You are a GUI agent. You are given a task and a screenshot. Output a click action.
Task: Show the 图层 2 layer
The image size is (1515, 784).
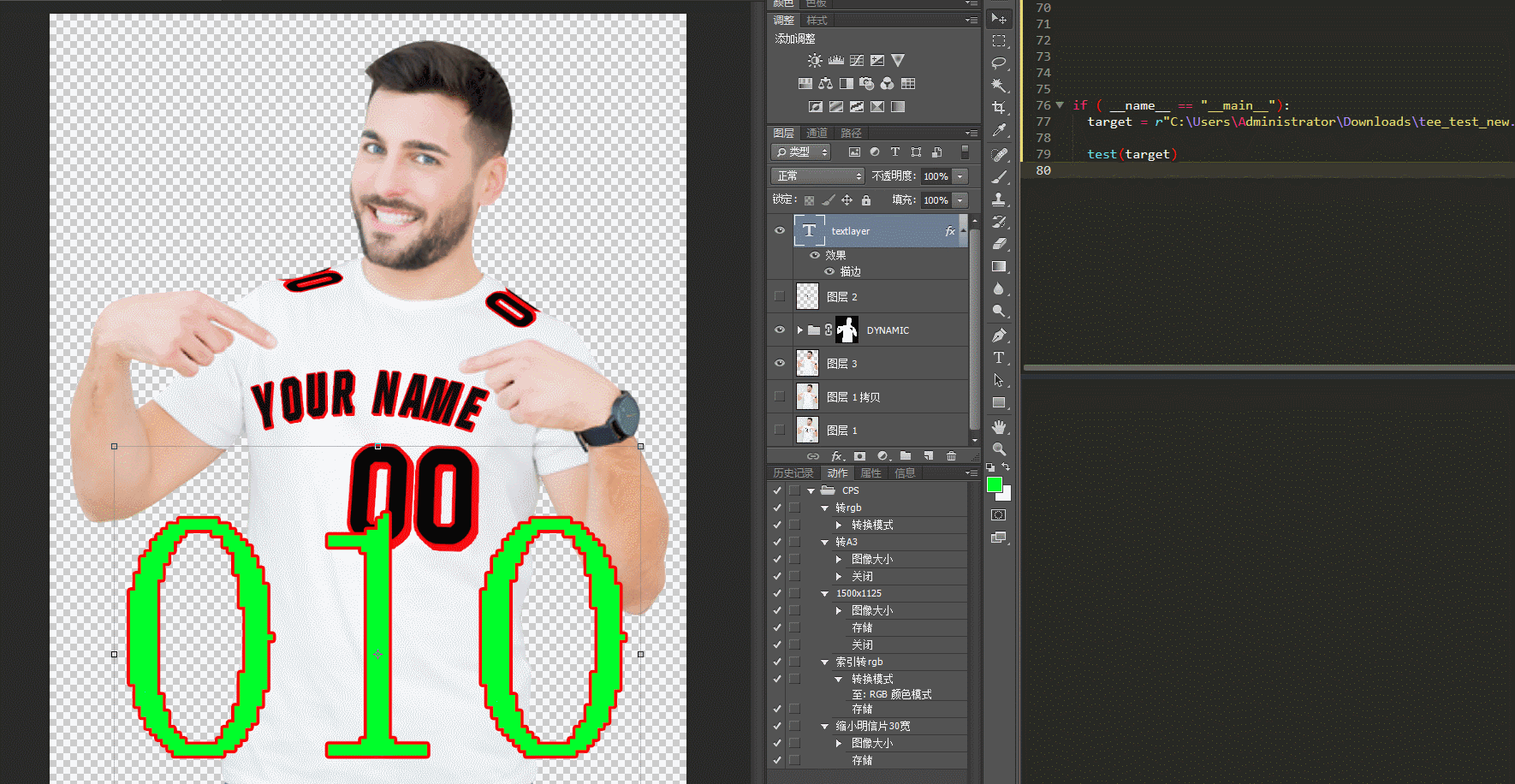[x=780, y=297]
